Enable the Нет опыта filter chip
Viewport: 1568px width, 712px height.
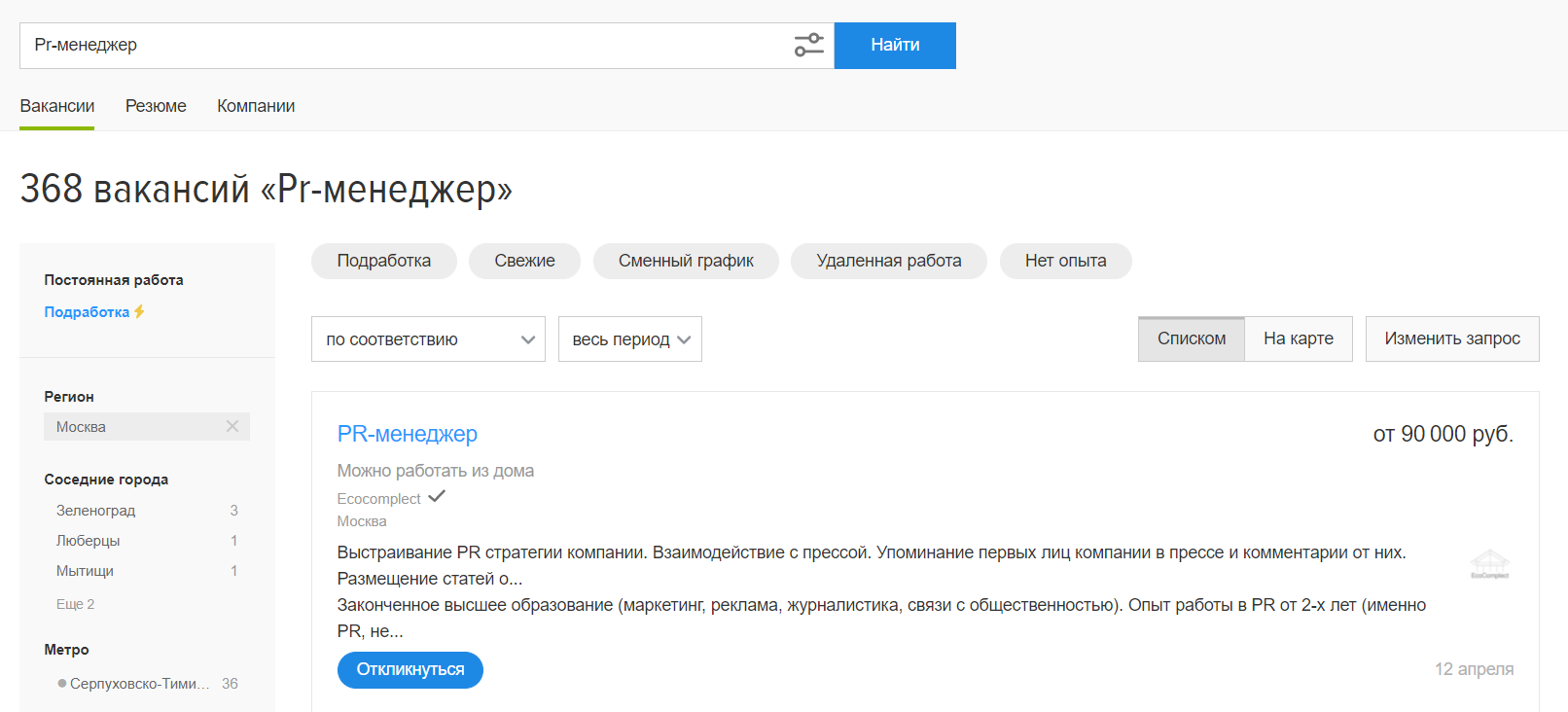(x=1066, y=261)
